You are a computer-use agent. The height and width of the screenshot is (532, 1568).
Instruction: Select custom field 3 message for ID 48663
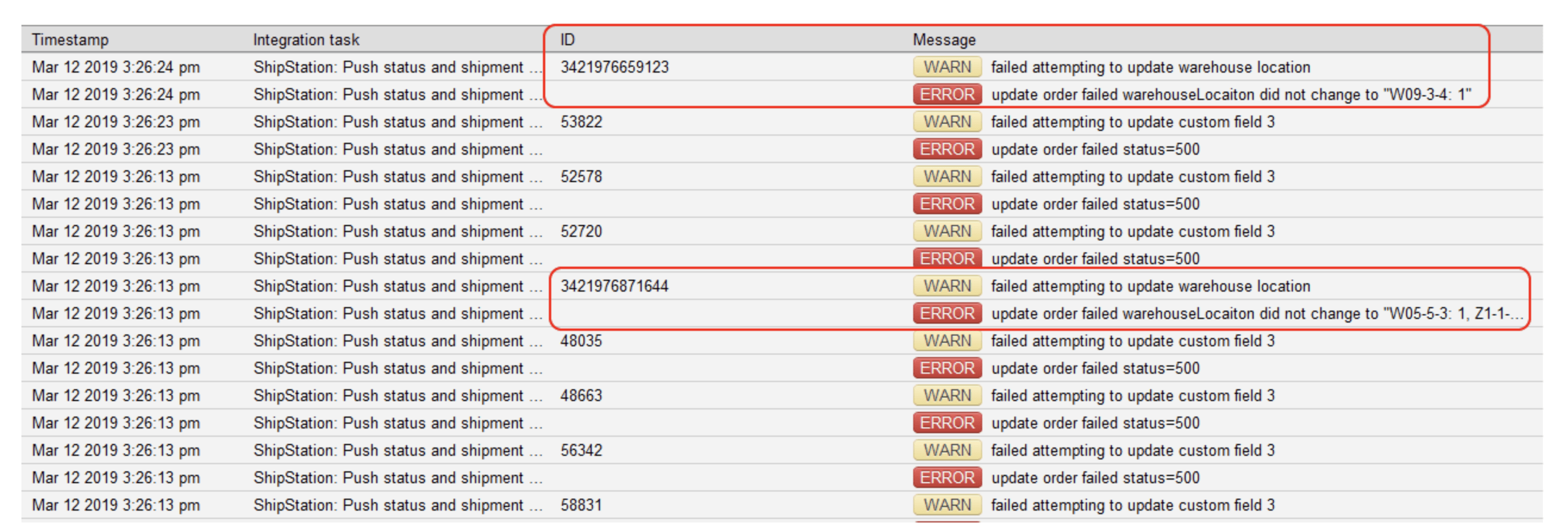(1133, 396)
